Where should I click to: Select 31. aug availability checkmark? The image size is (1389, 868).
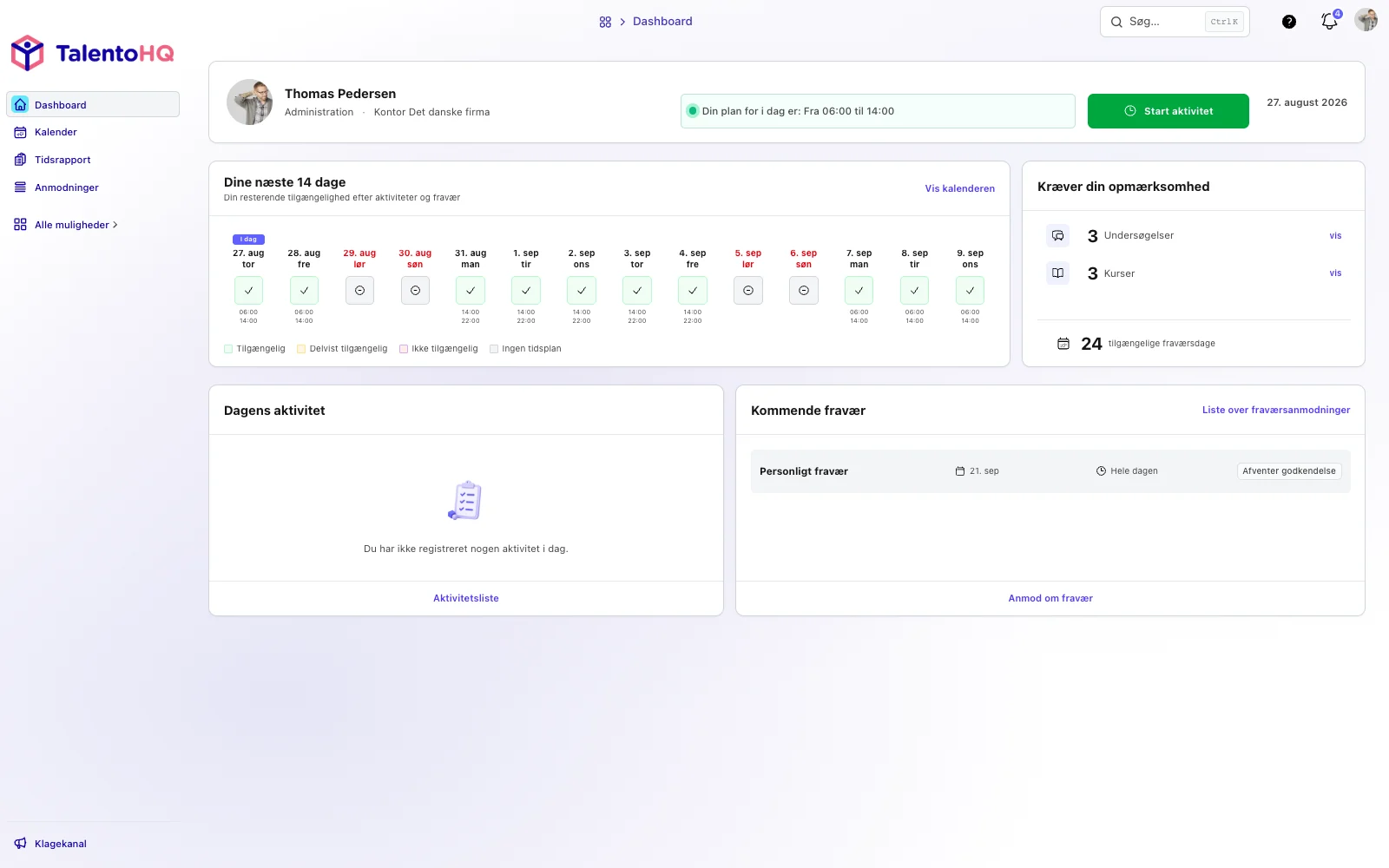pyautogui.click(x=471, y=291)
